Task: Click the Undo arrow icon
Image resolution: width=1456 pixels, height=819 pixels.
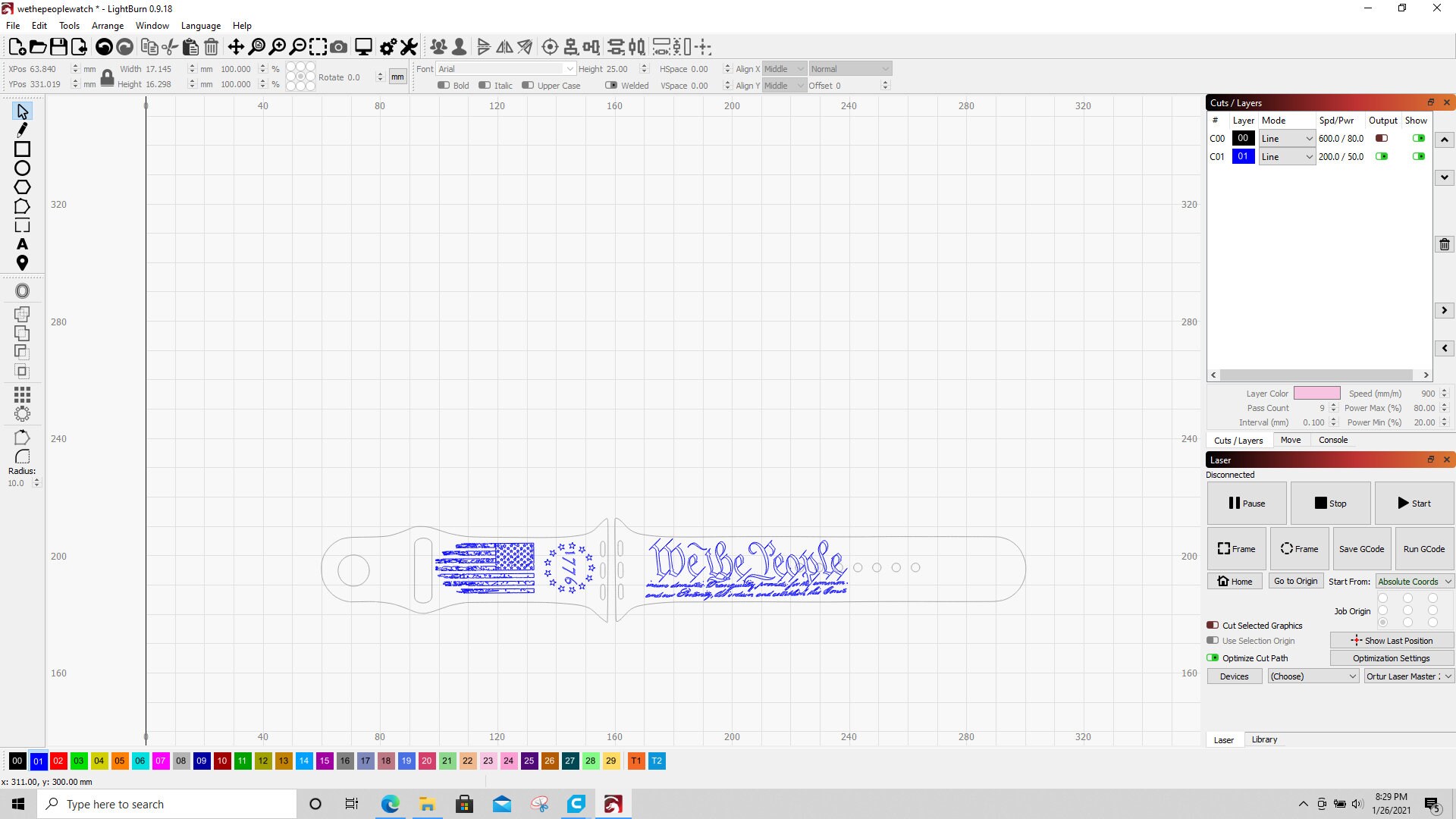Action: [x=104, y=47]
